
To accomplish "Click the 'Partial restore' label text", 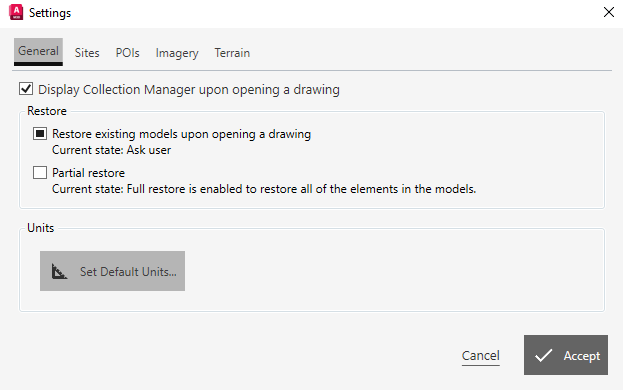I will (x=89, y=173).
